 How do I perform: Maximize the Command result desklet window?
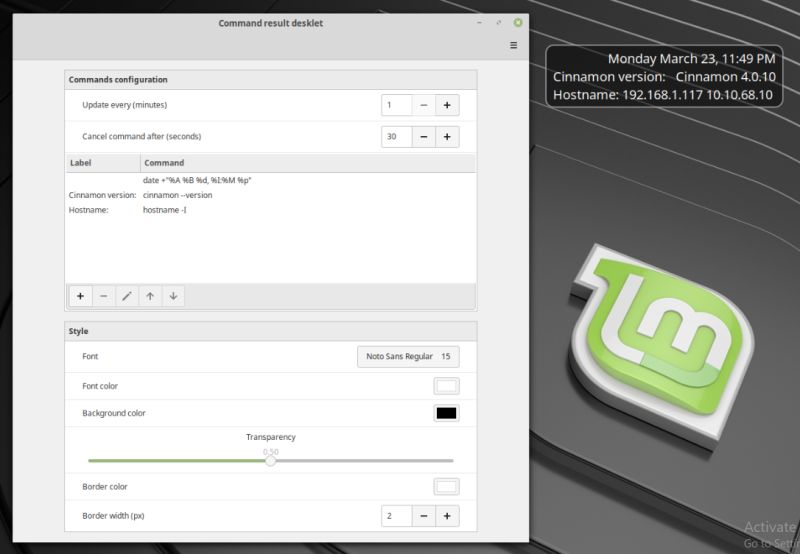pos(498,22)
